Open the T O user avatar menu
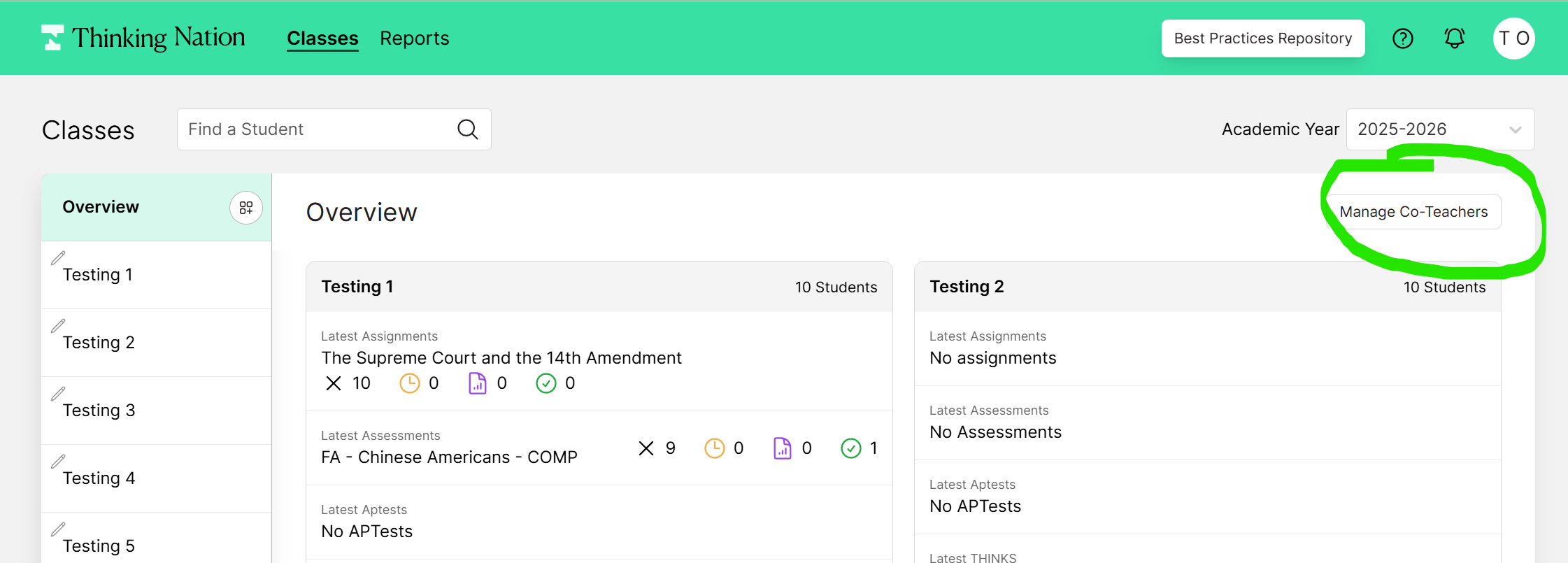 pos(1514,38)
